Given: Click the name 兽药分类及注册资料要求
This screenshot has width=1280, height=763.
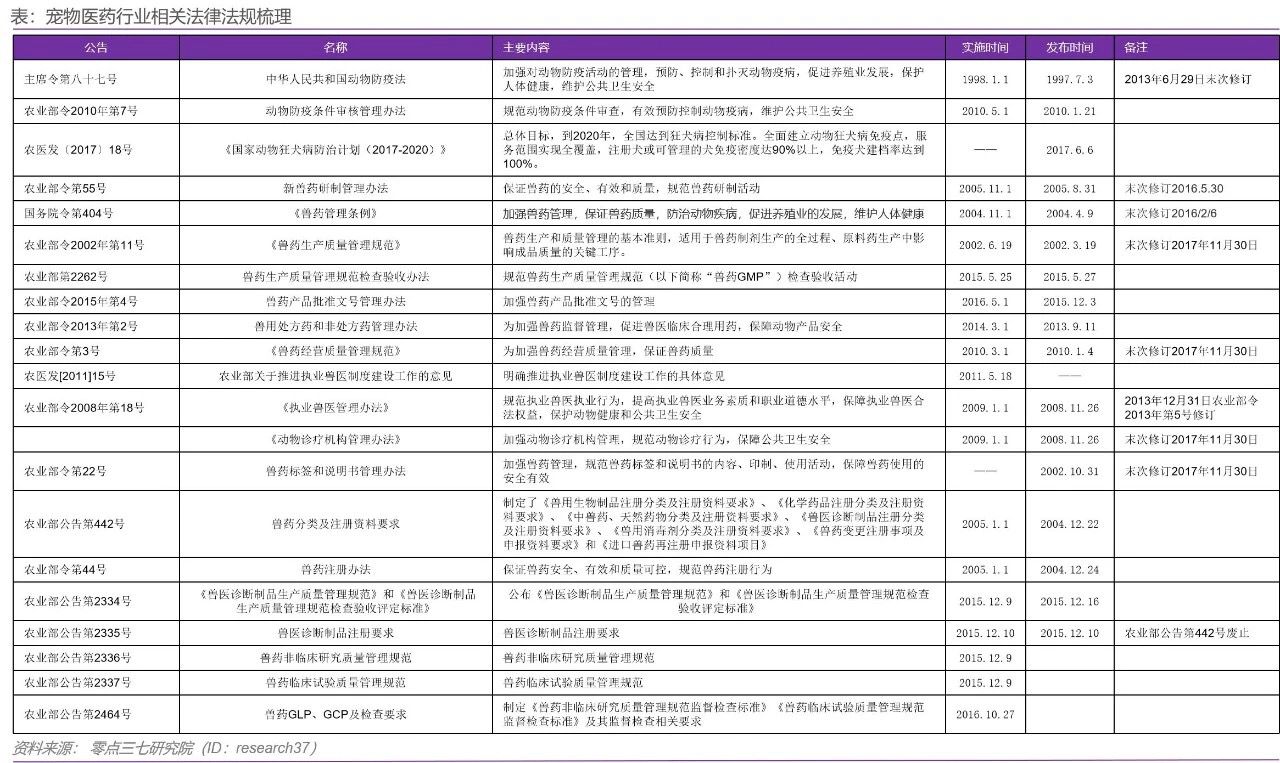Looking at the screenshot, I should click(336, 524).
